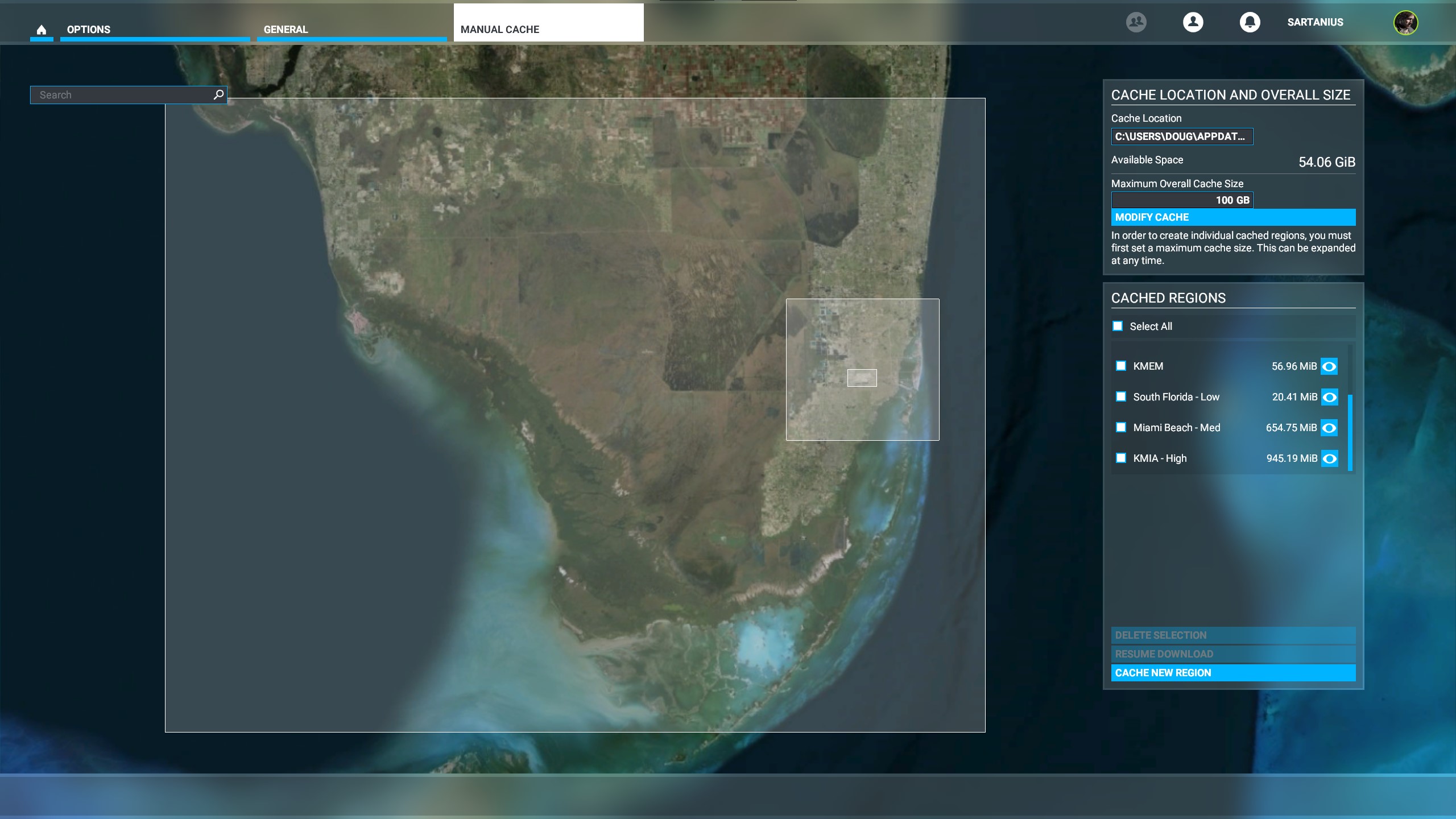The height and width of the screenshot is (819, 1456).
Task: Open the profile person icon
Action: pyautogui.click(x=1193, y=22)
